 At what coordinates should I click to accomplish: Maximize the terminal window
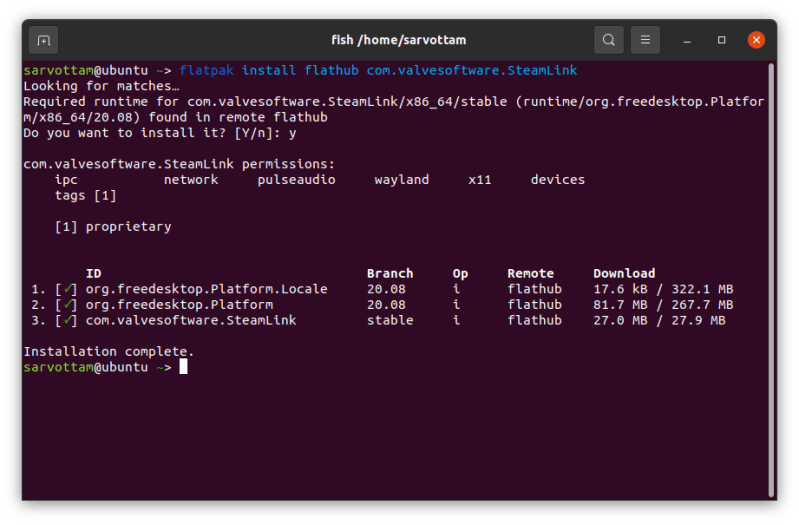point(722,40)
